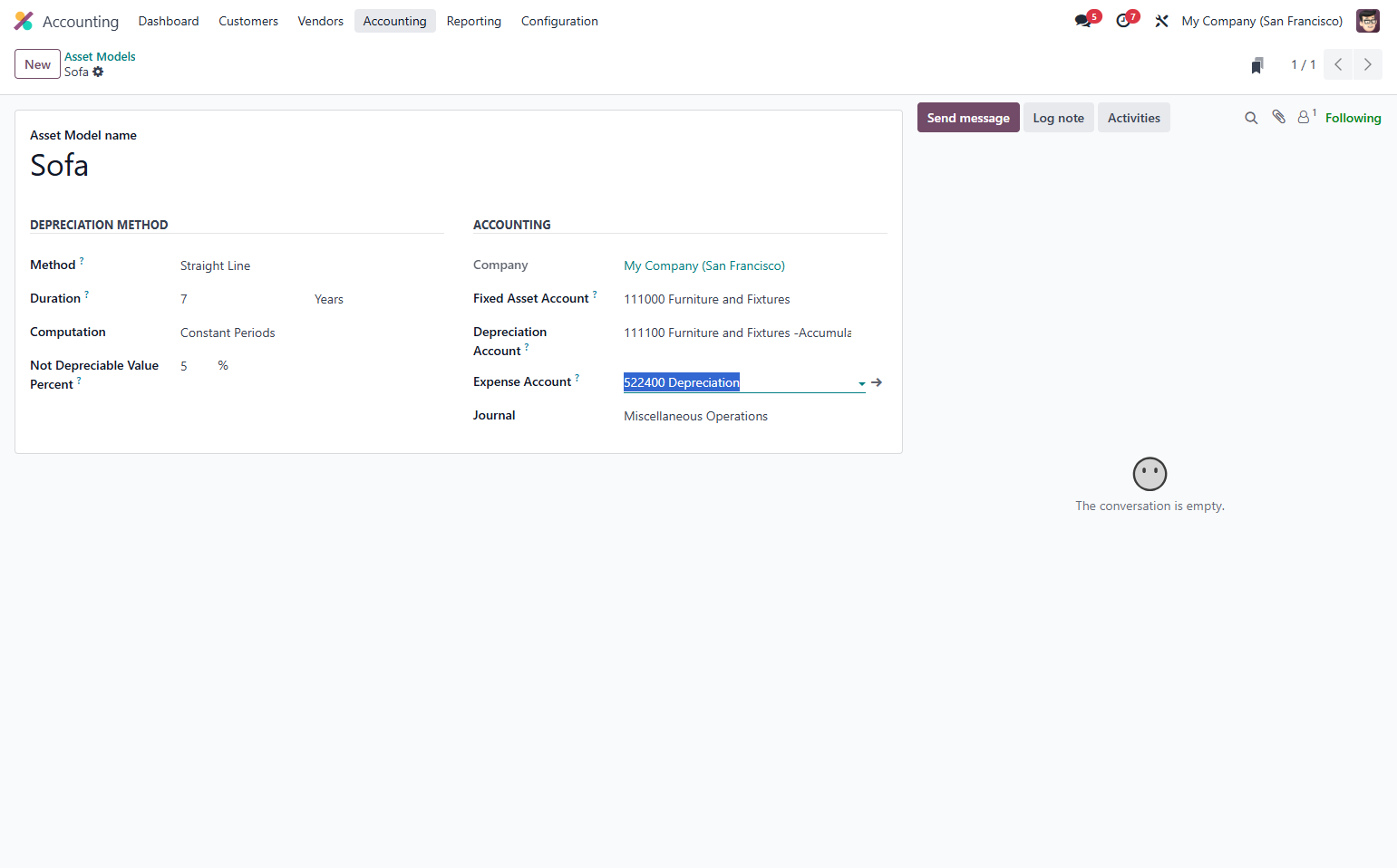
Task: Open the user avatar menu
Action: (x=1367, y=21)
